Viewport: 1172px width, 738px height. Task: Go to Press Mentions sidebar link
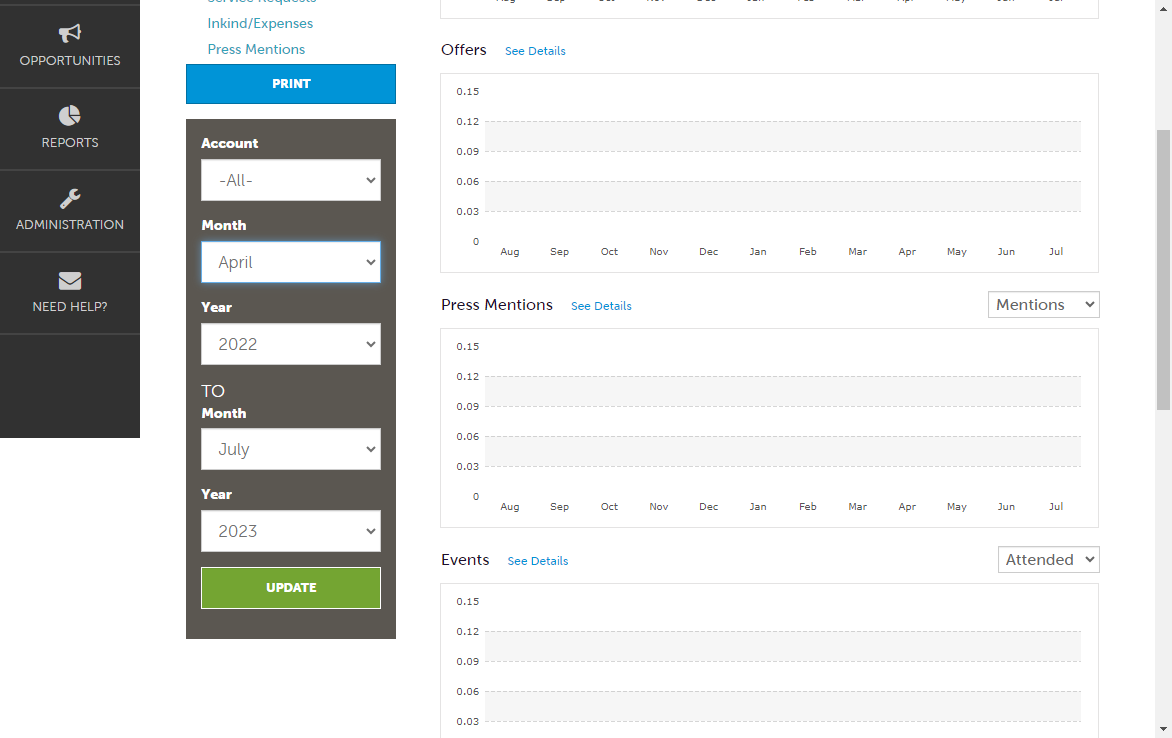coord(256,49)
